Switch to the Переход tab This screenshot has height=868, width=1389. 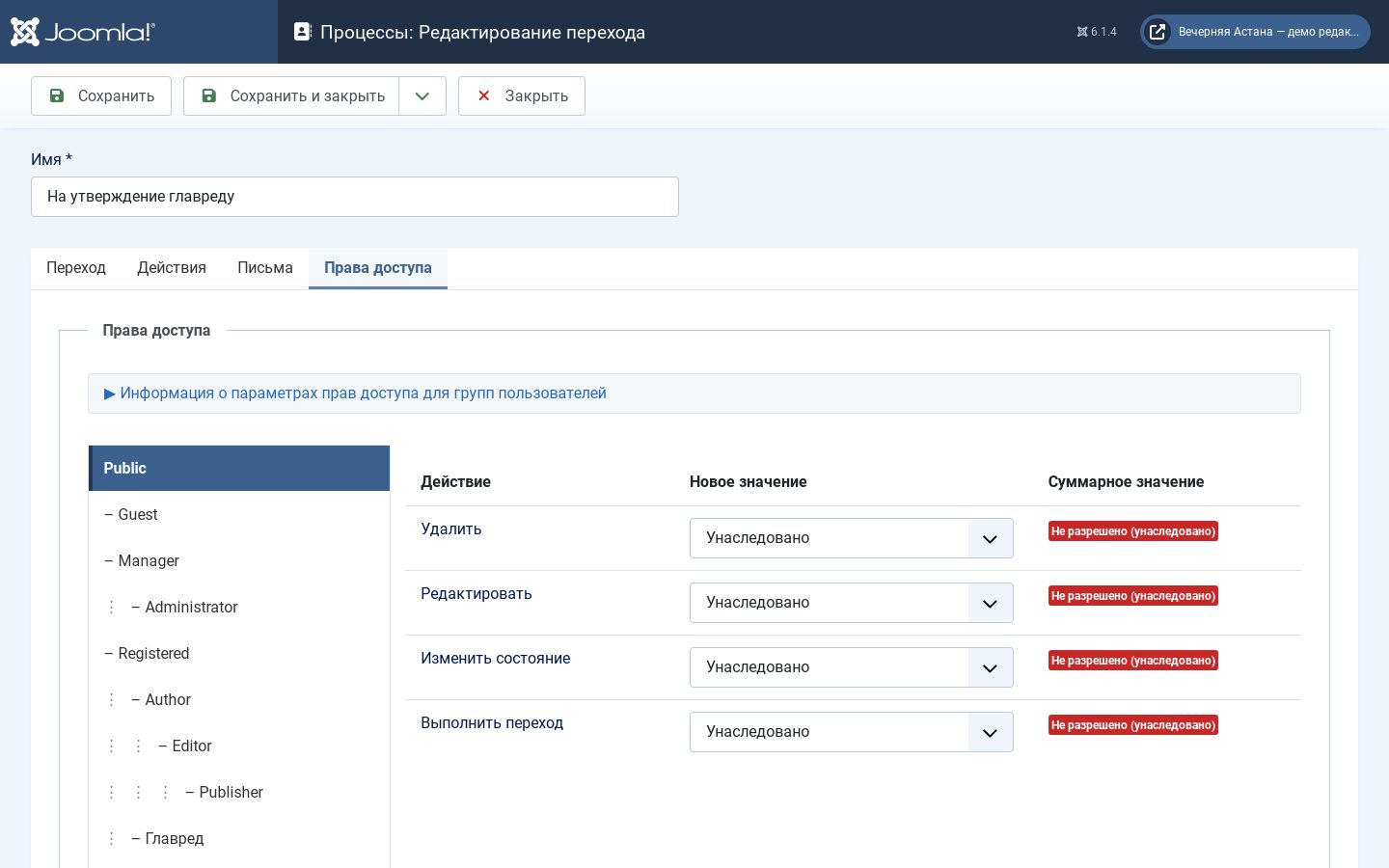[x=76, y=268]
